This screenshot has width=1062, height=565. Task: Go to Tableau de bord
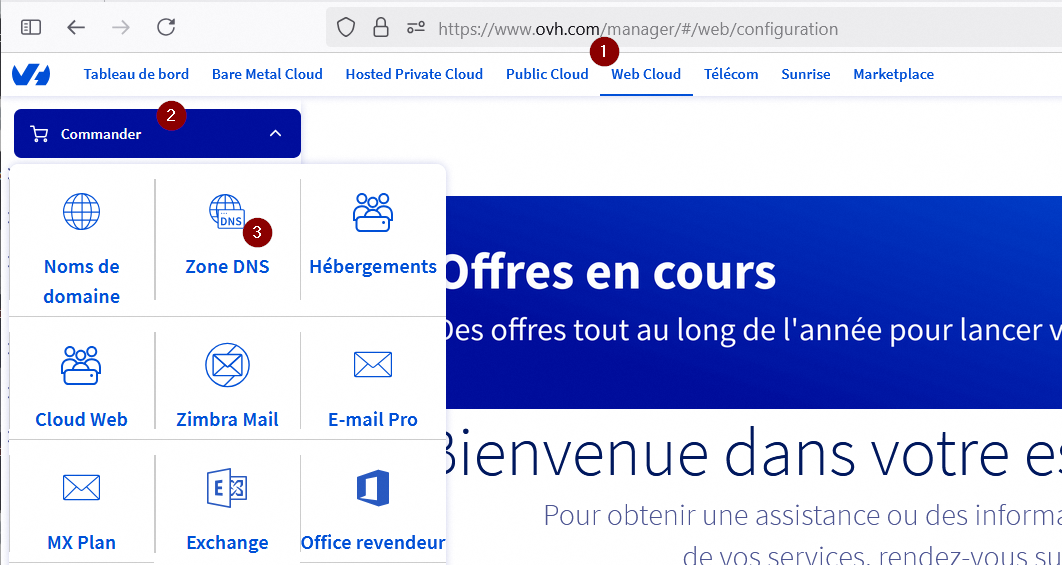[136, 74]
